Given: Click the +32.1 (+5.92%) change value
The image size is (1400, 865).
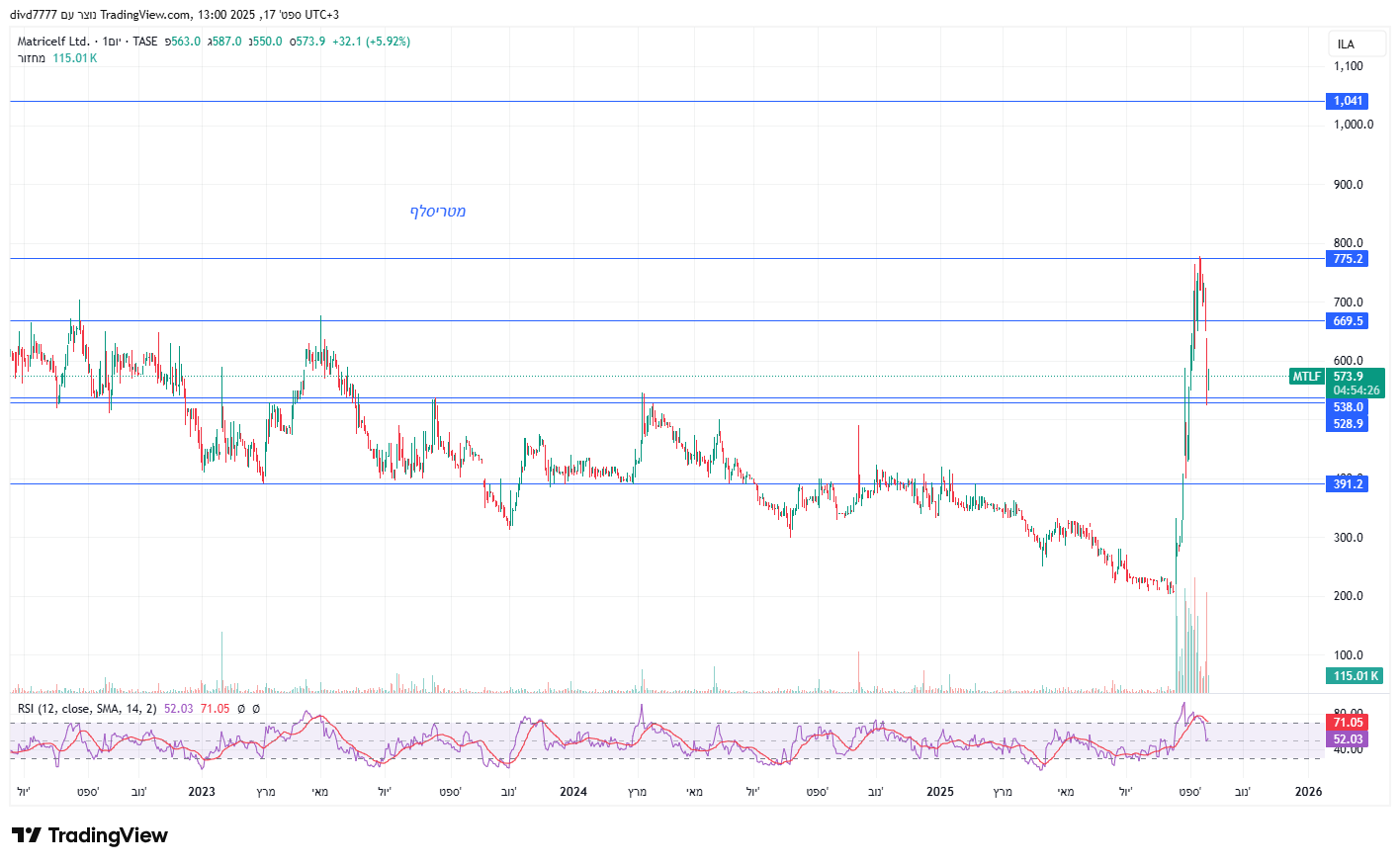Looking at the screenshot, I should (x=371, y=42).
